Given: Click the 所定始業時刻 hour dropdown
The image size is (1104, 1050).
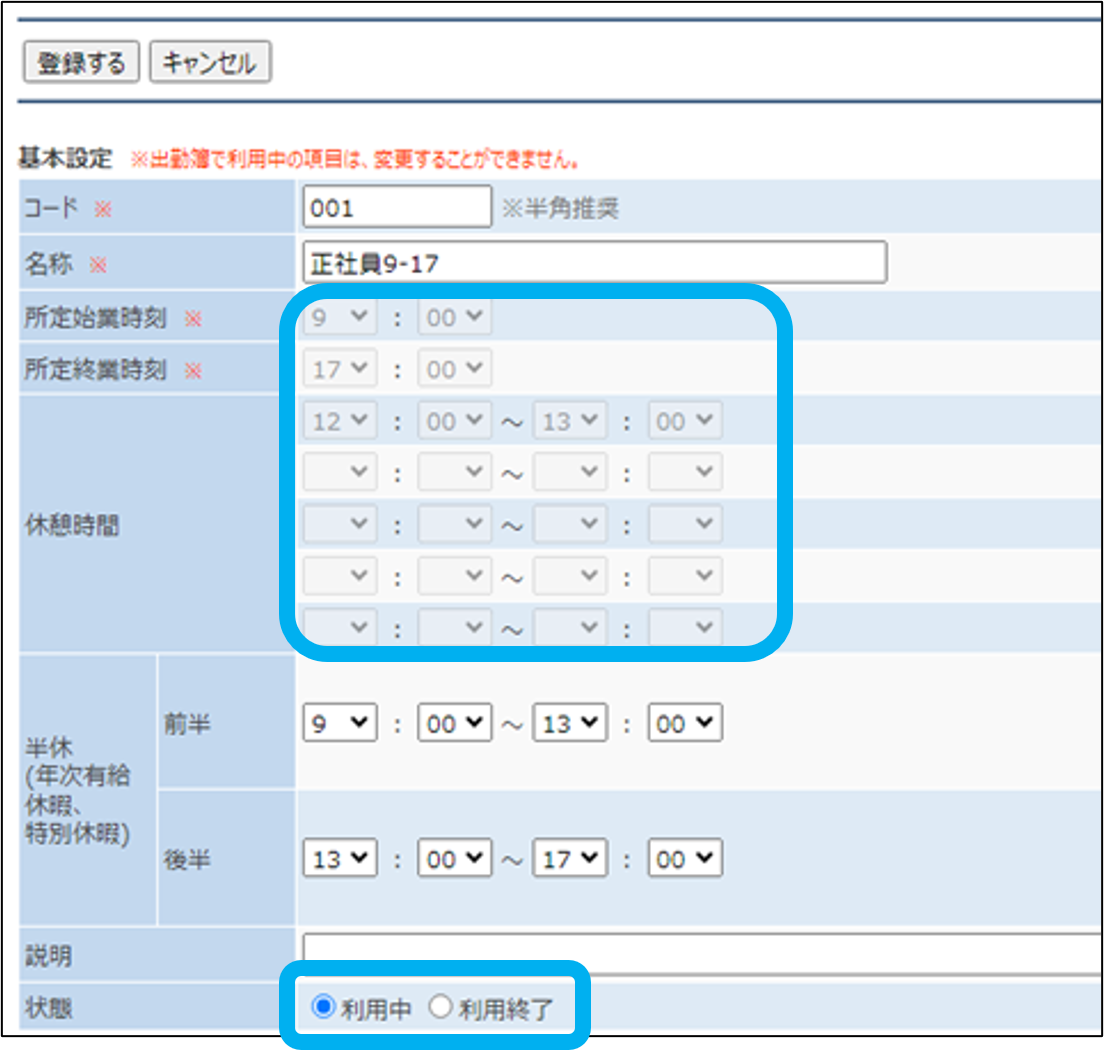Looking at the screenshot, I should point(339,318).
